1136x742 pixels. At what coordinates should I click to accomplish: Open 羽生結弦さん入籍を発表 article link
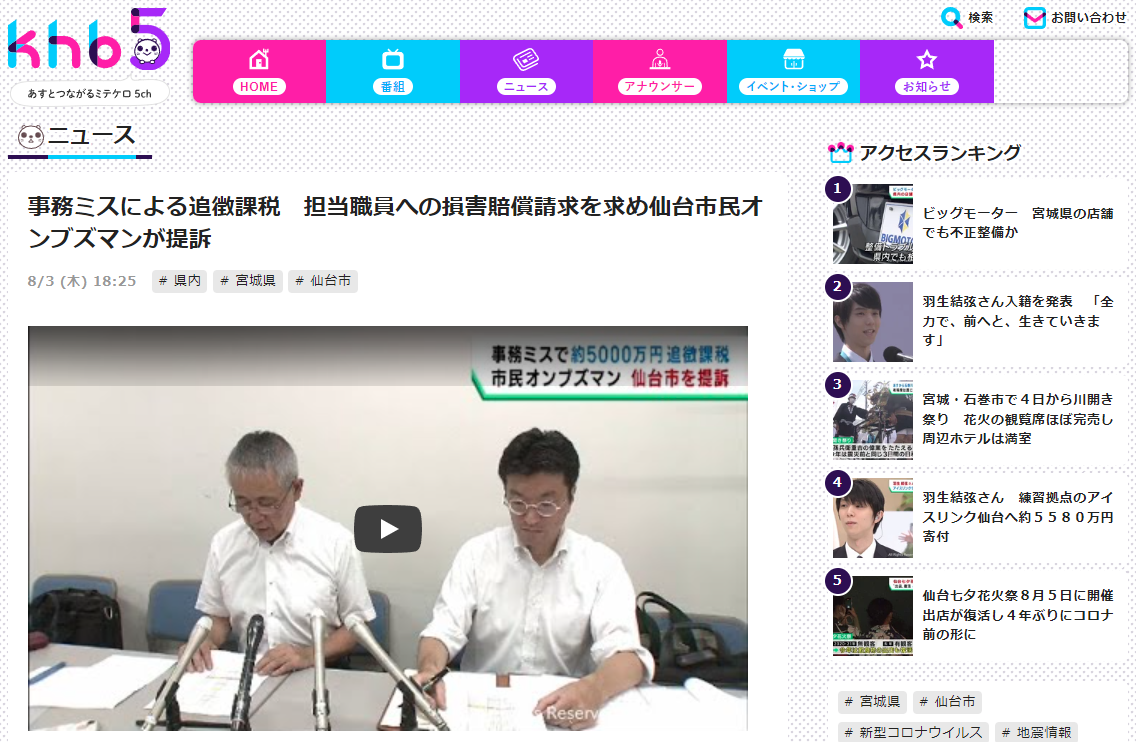point(1017,320)
